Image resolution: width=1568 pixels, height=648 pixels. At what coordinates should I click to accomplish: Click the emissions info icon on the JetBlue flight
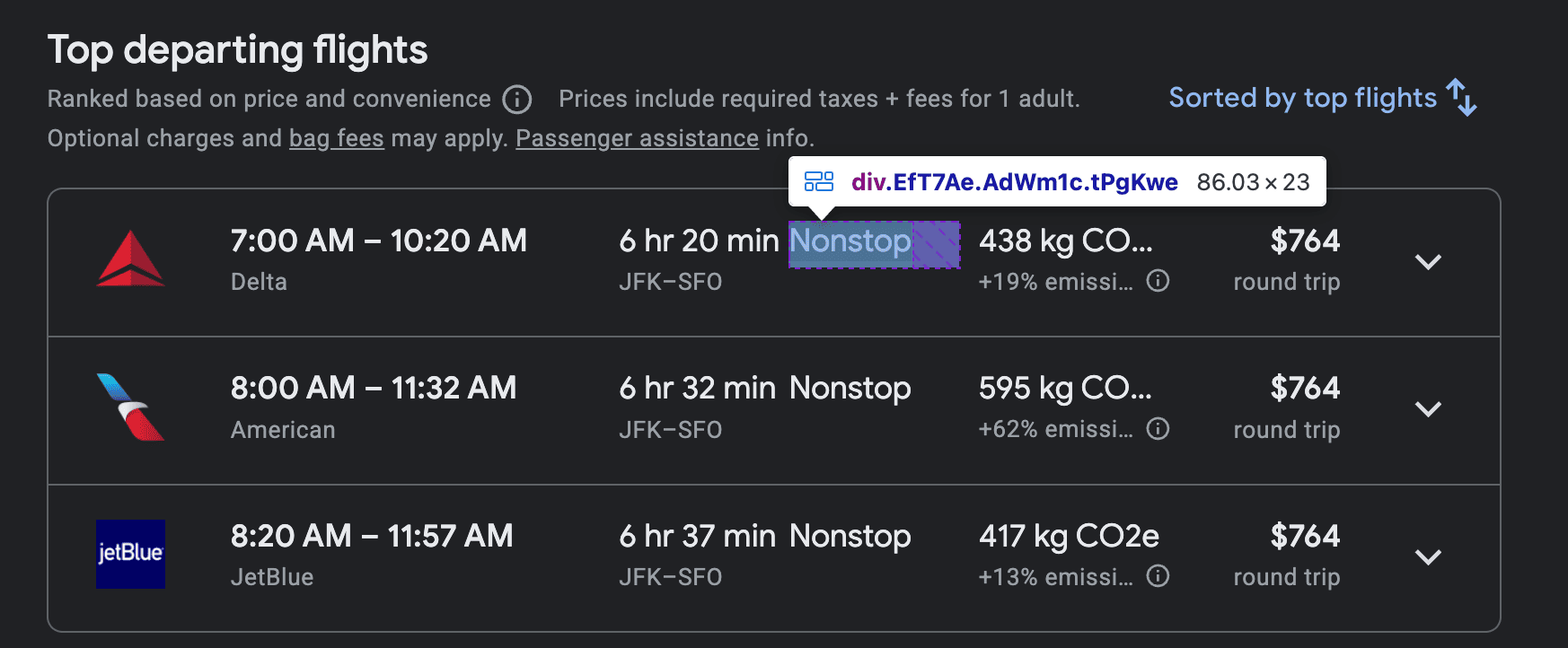1158,577
